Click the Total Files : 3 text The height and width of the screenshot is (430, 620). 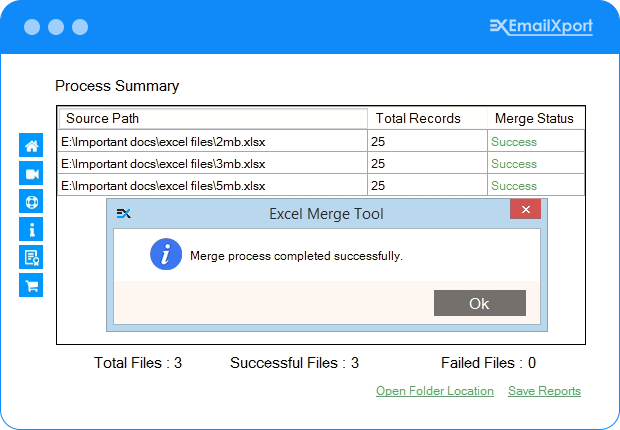pos(138,363)
